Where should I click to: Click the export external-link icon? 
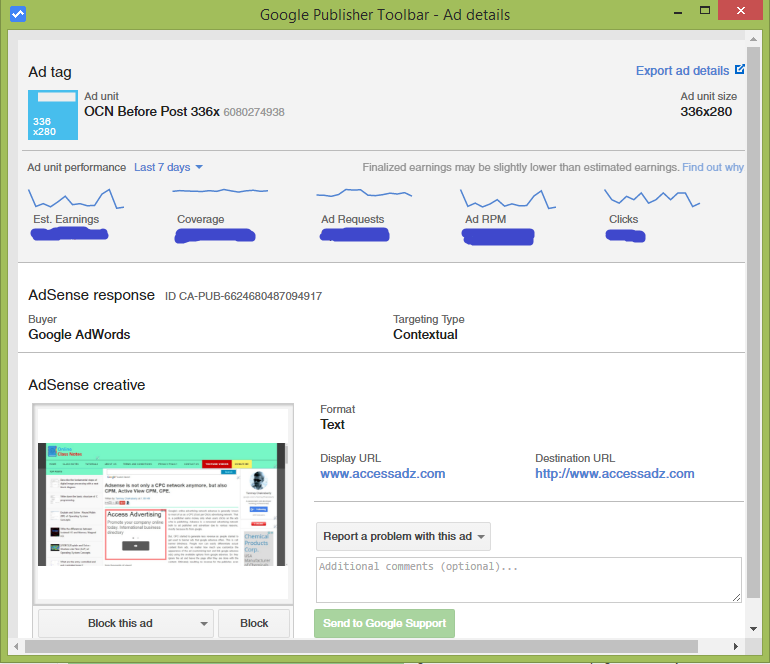tap(740, 70)
